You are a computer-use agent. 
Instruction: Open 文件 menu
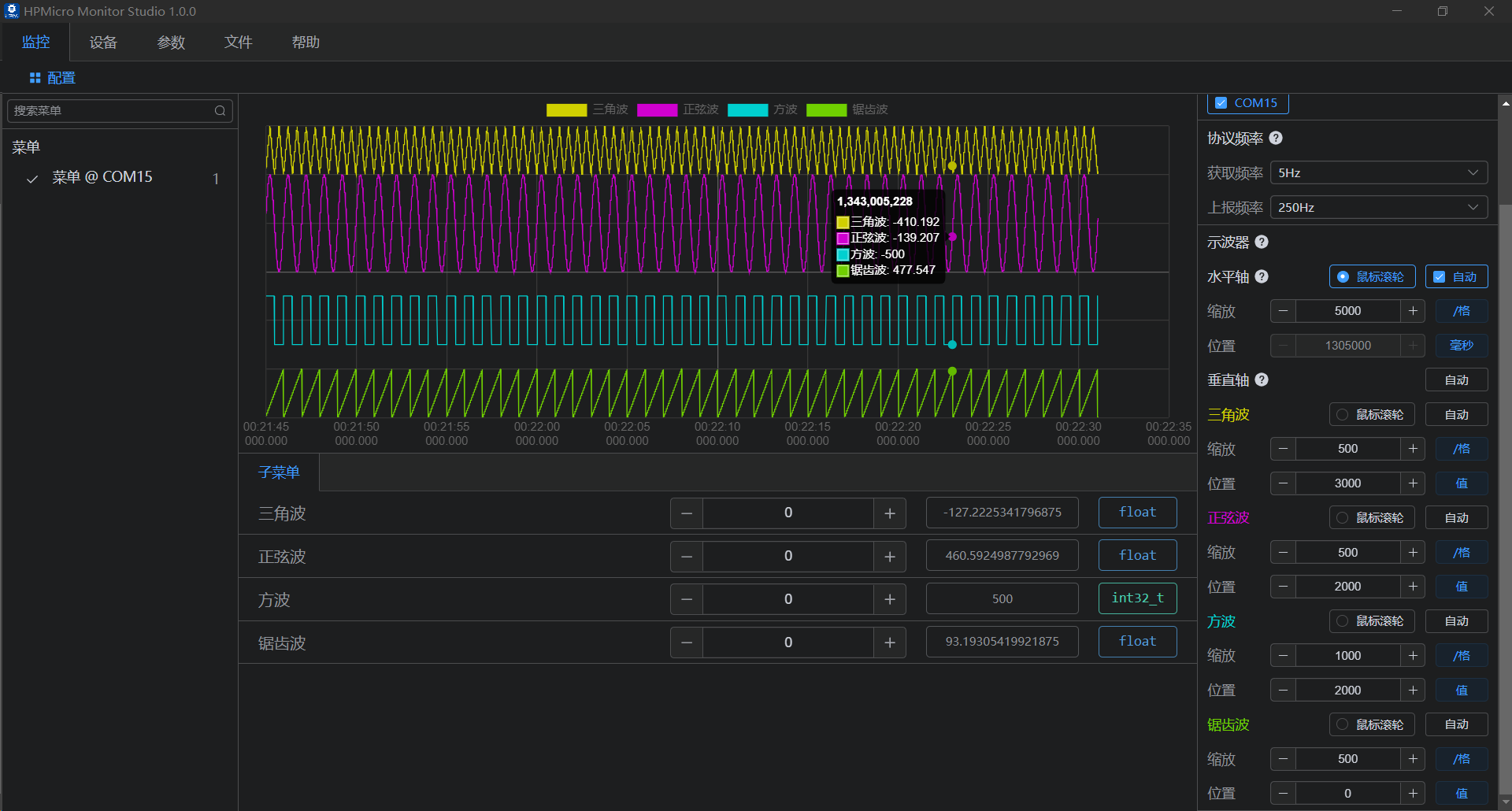click(x=239, y=43)
